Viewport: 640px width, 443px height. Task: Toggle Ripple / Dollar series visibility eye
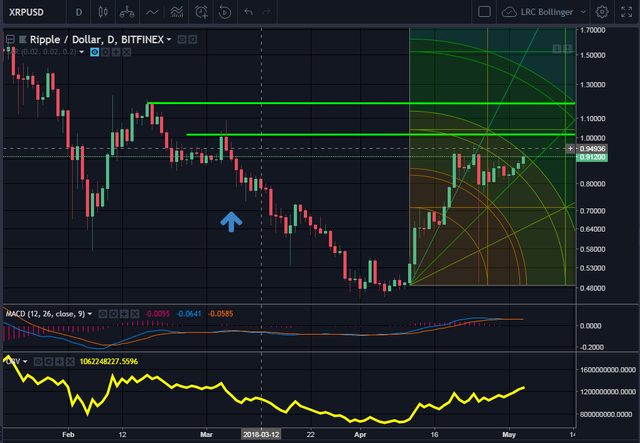182,40
